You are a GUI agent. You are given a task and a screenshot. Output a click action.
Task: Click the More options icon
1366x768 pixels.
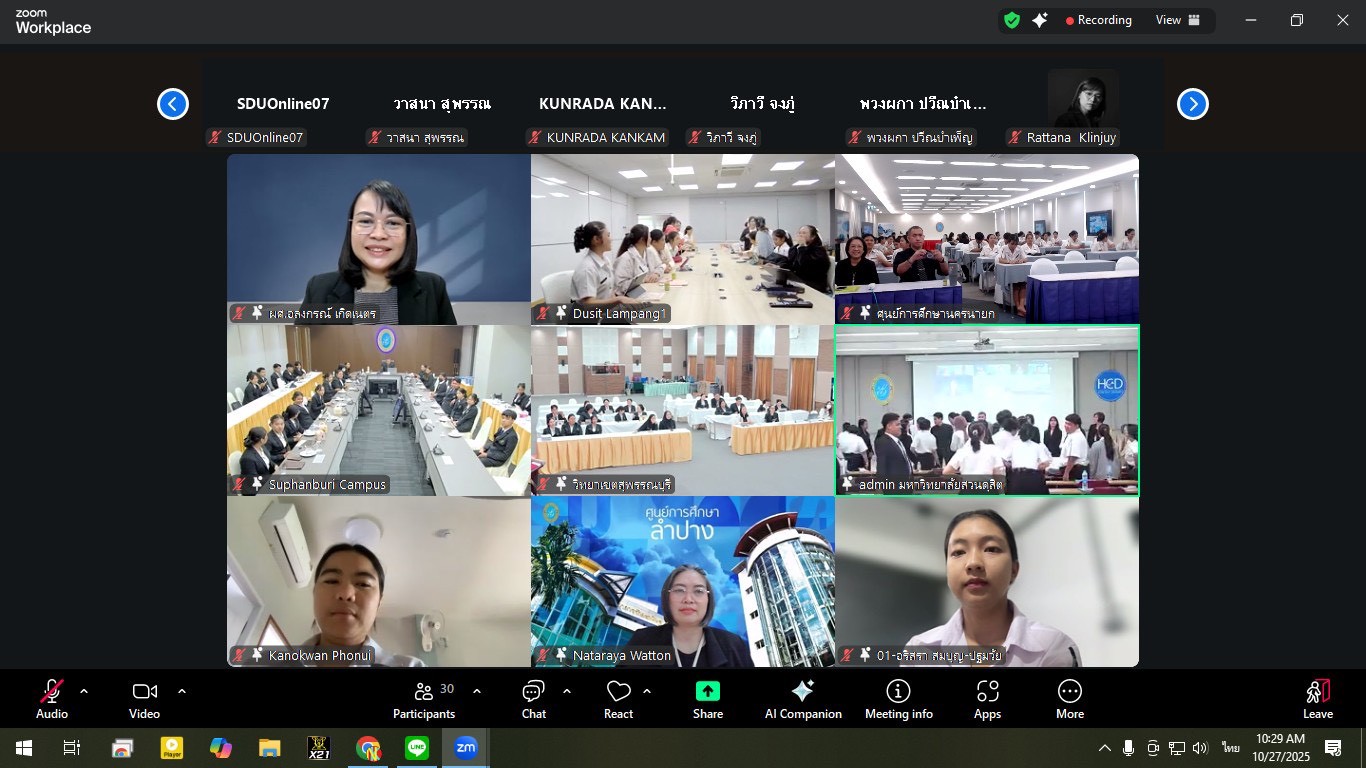coord(1069,692)
